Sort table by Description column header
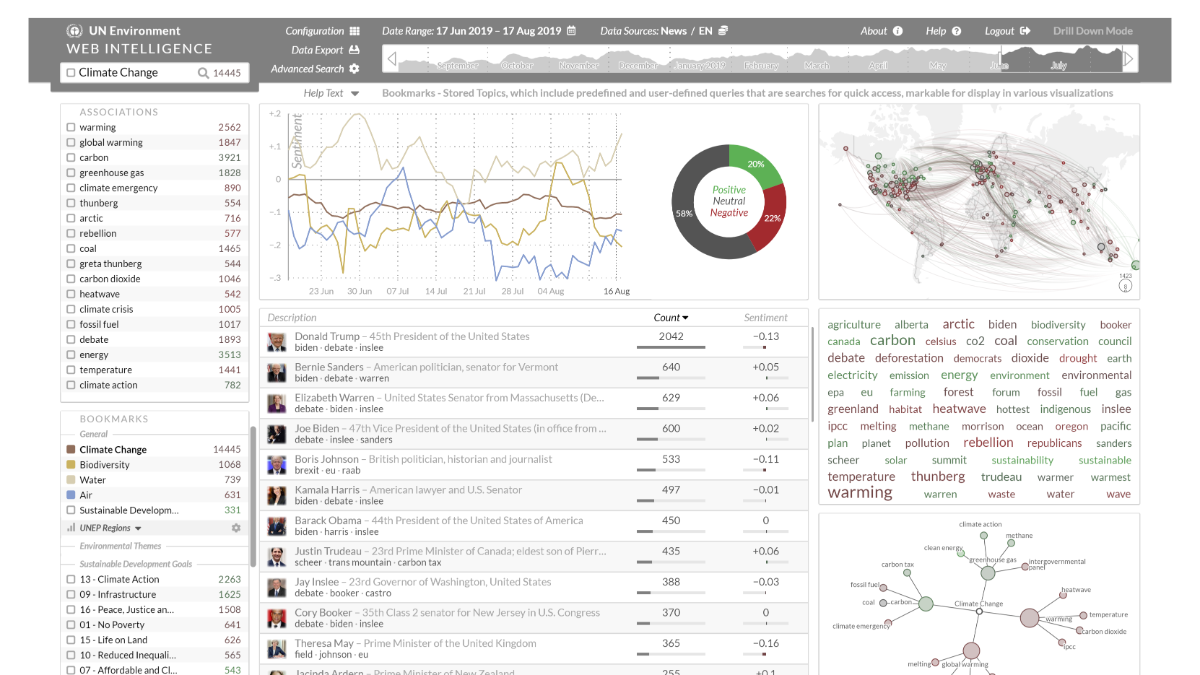 [x=292, y=318]
